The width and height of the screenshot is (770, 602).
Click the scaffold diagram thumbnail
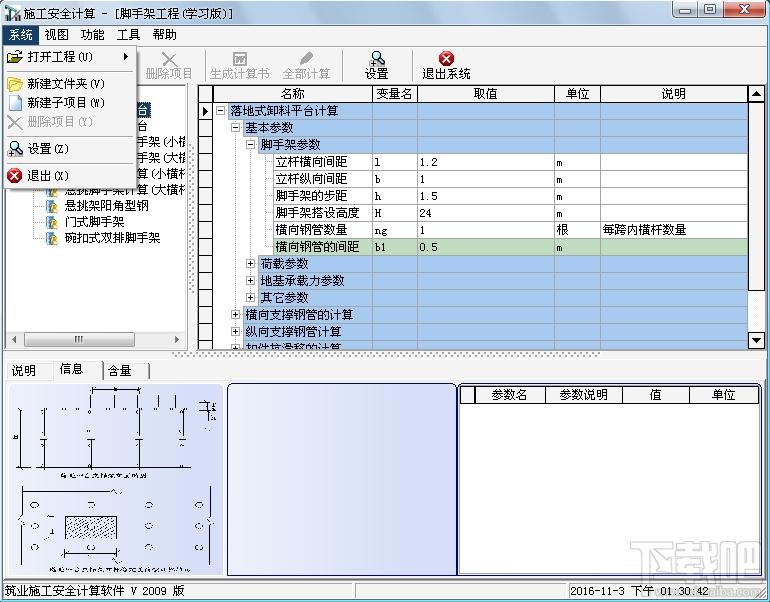116,479
